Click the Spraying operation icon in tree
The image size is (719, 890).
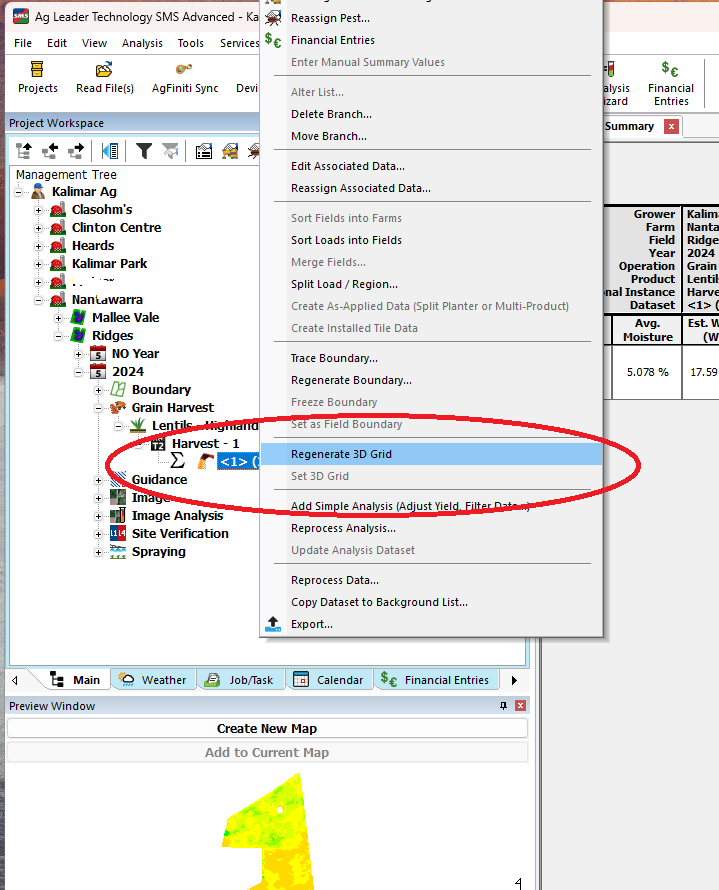[x=118, y=551]
